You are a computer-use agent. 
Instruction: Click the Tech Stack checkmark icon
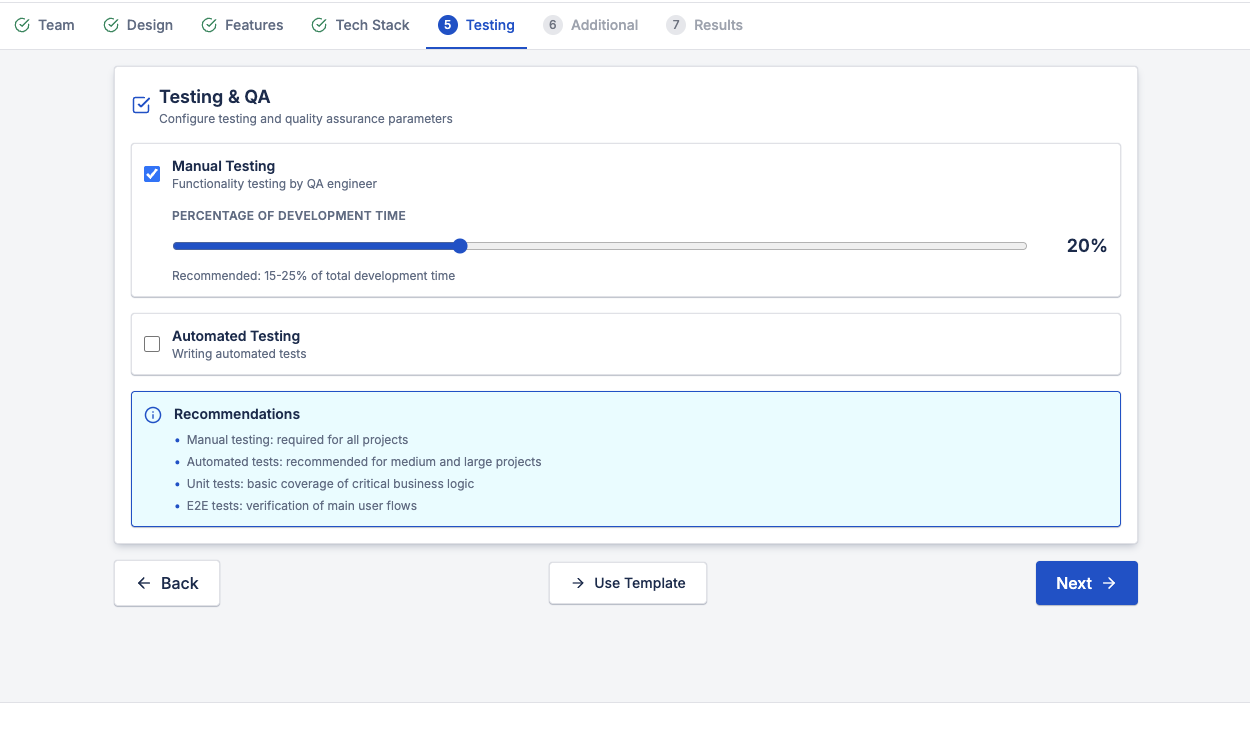(318, 24)
